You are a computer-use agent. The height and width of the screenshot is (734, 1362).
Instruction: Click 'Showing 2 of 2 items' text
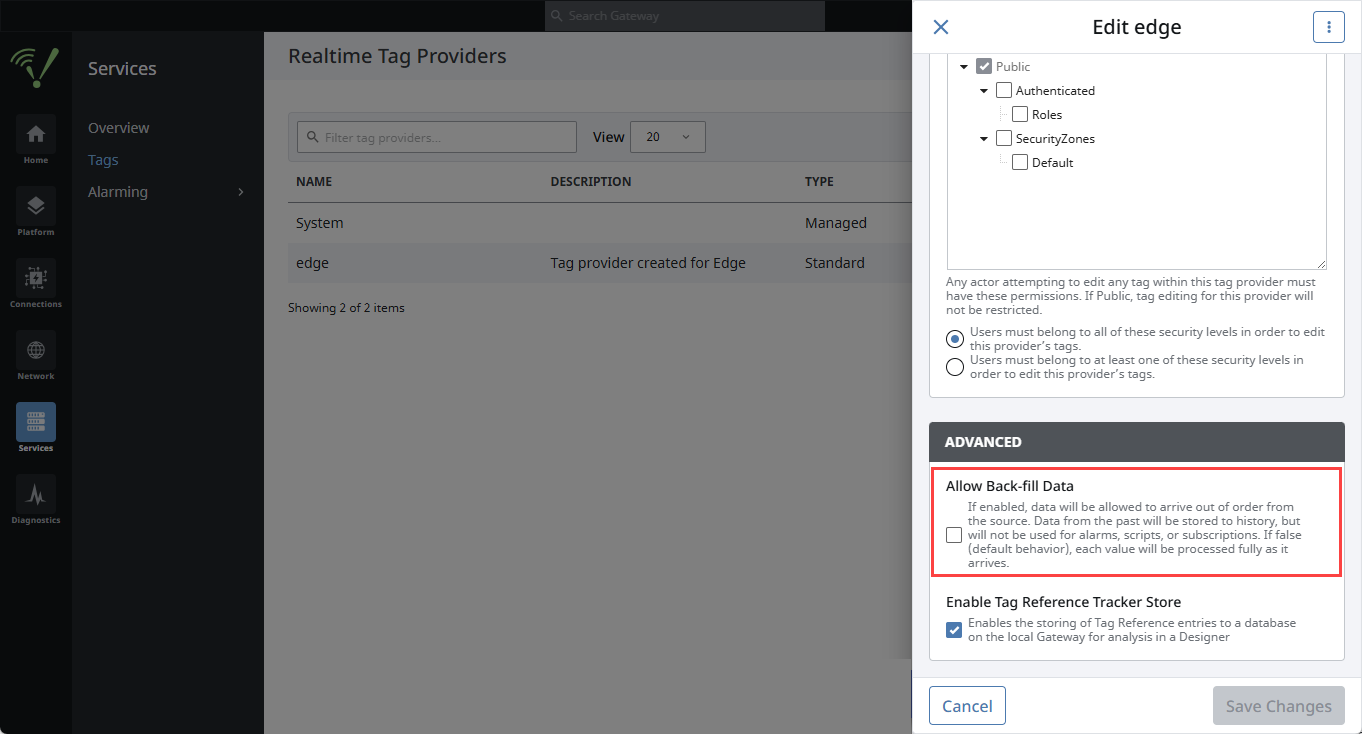pyautogui.click(x=346, y=308)
